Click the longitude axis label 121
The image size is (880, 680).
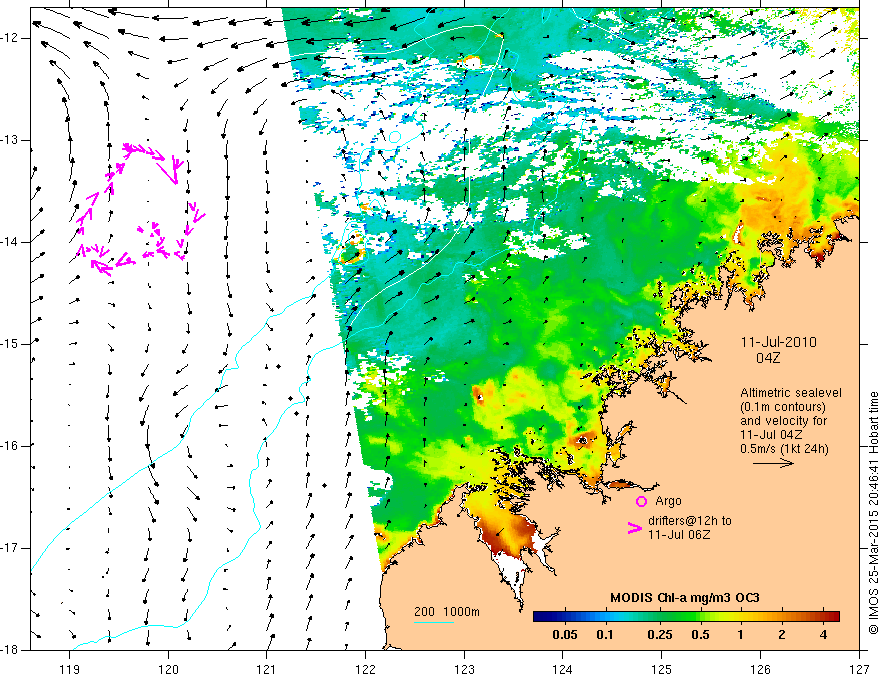pyautogui.click(x=267, y=669)
